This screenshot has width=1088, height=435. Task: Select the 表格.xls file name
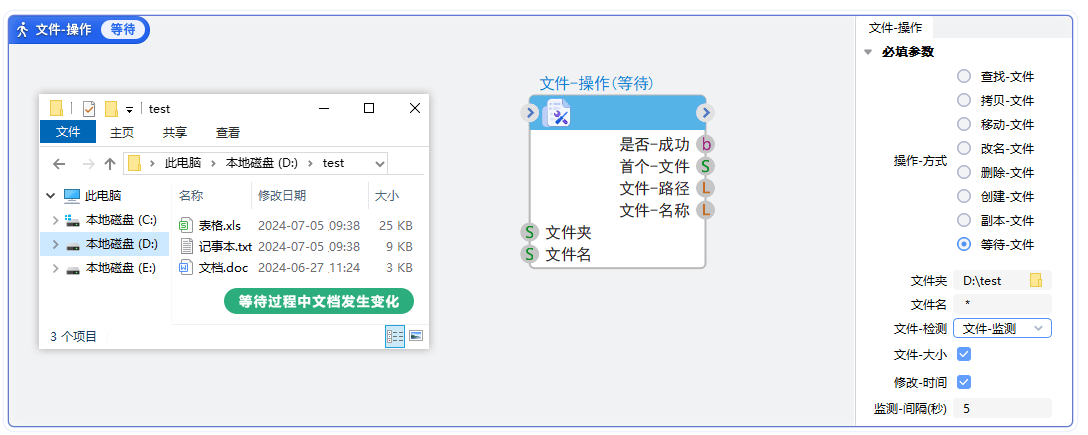[219, 225]
